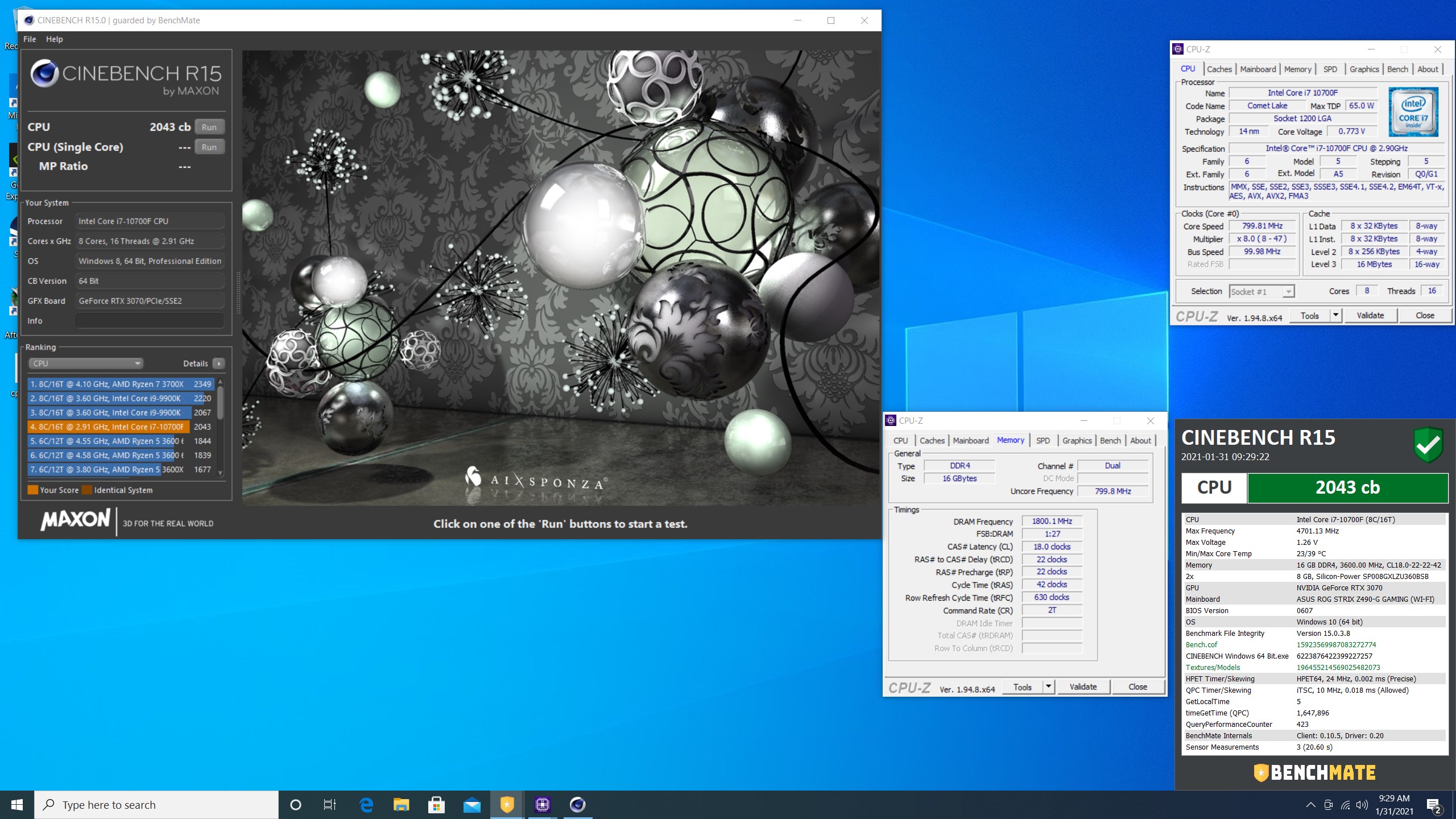The height and width of the screenshot is (819, 1456).
Task: Open the File menu in Cinebench
Action: click(30, 39)
